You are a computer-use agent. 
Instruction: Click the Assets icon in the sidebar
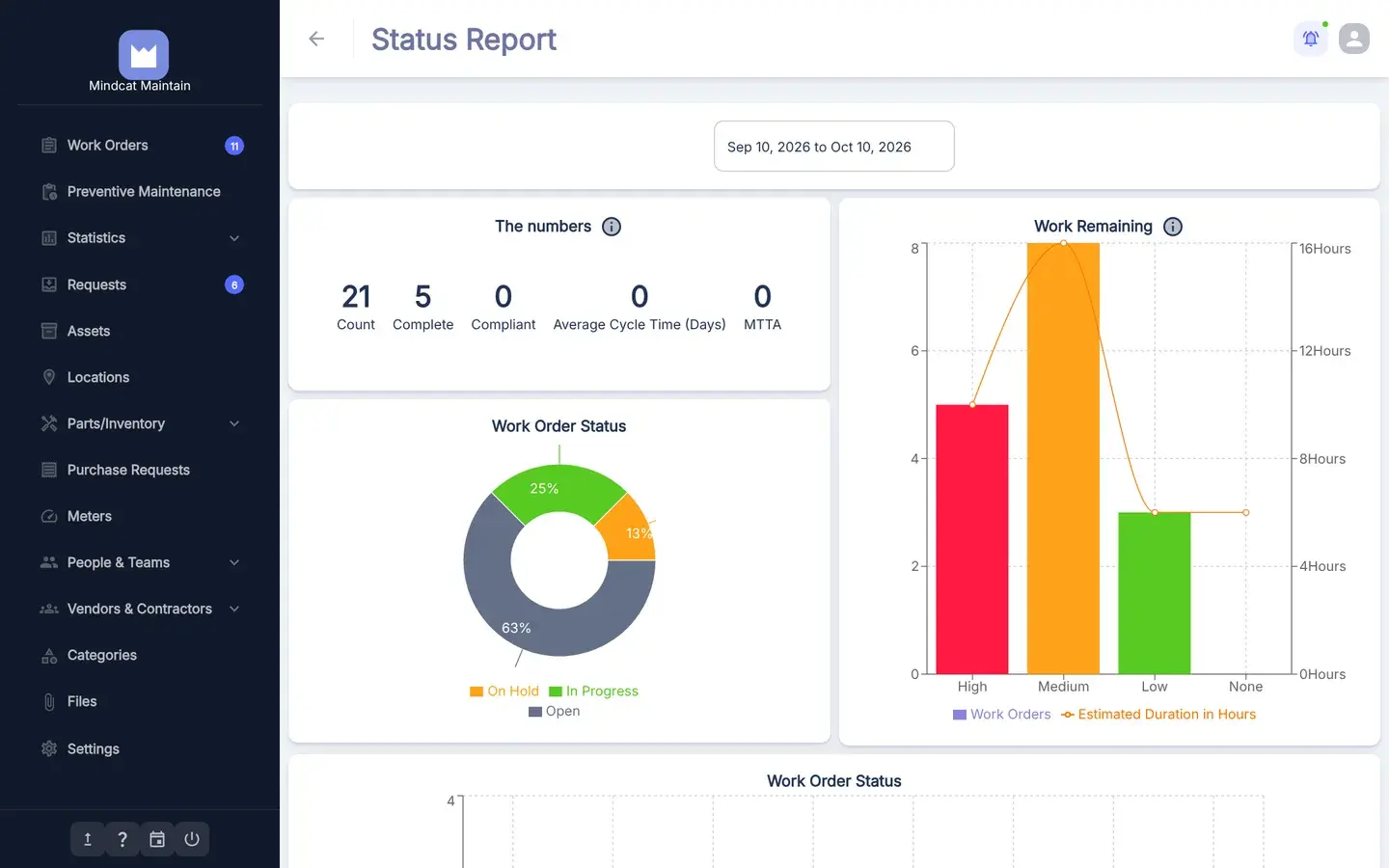49,331
